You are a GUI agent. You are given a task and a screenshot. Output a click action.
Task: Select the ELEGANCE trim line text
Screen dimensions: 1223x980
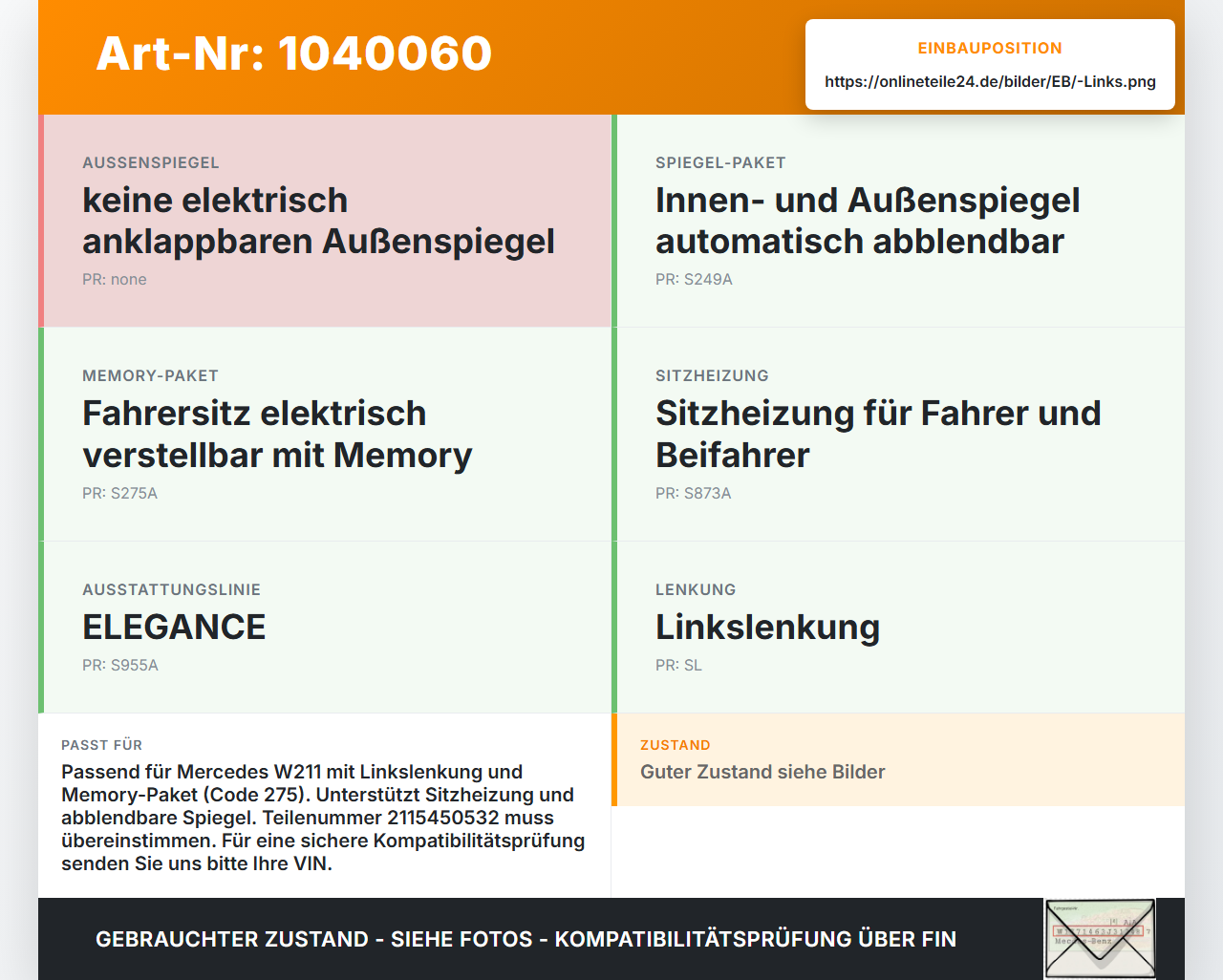(174, 628)
